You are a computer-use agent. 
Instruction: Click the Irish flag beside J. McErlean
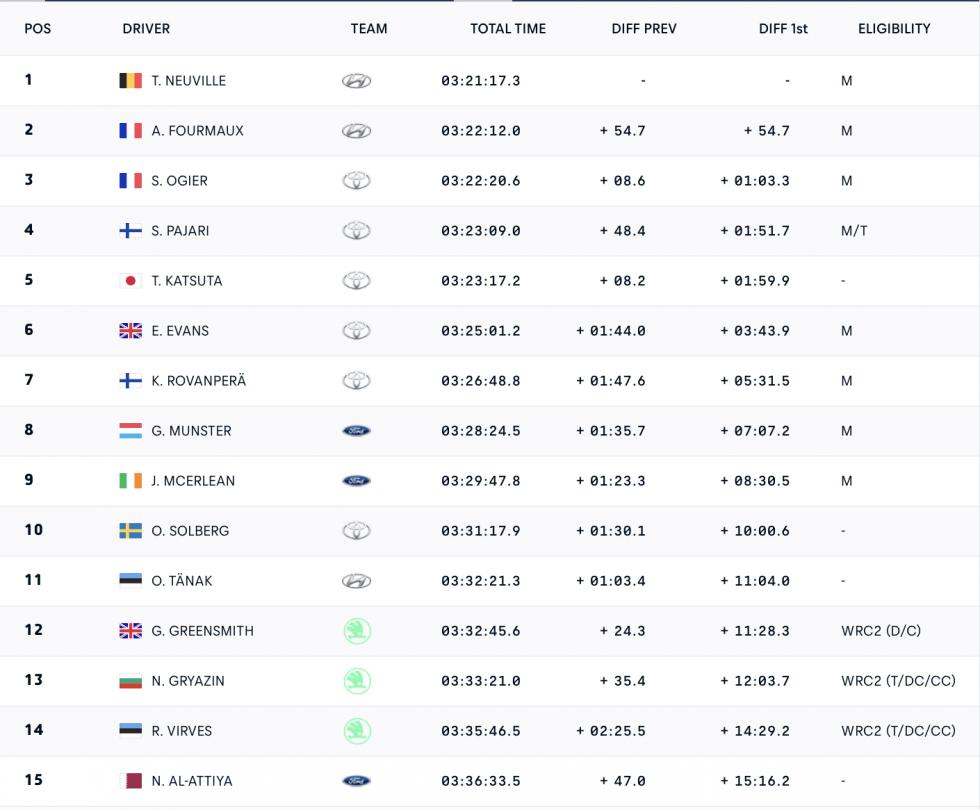pyautogui.click(x=130, y=481)
